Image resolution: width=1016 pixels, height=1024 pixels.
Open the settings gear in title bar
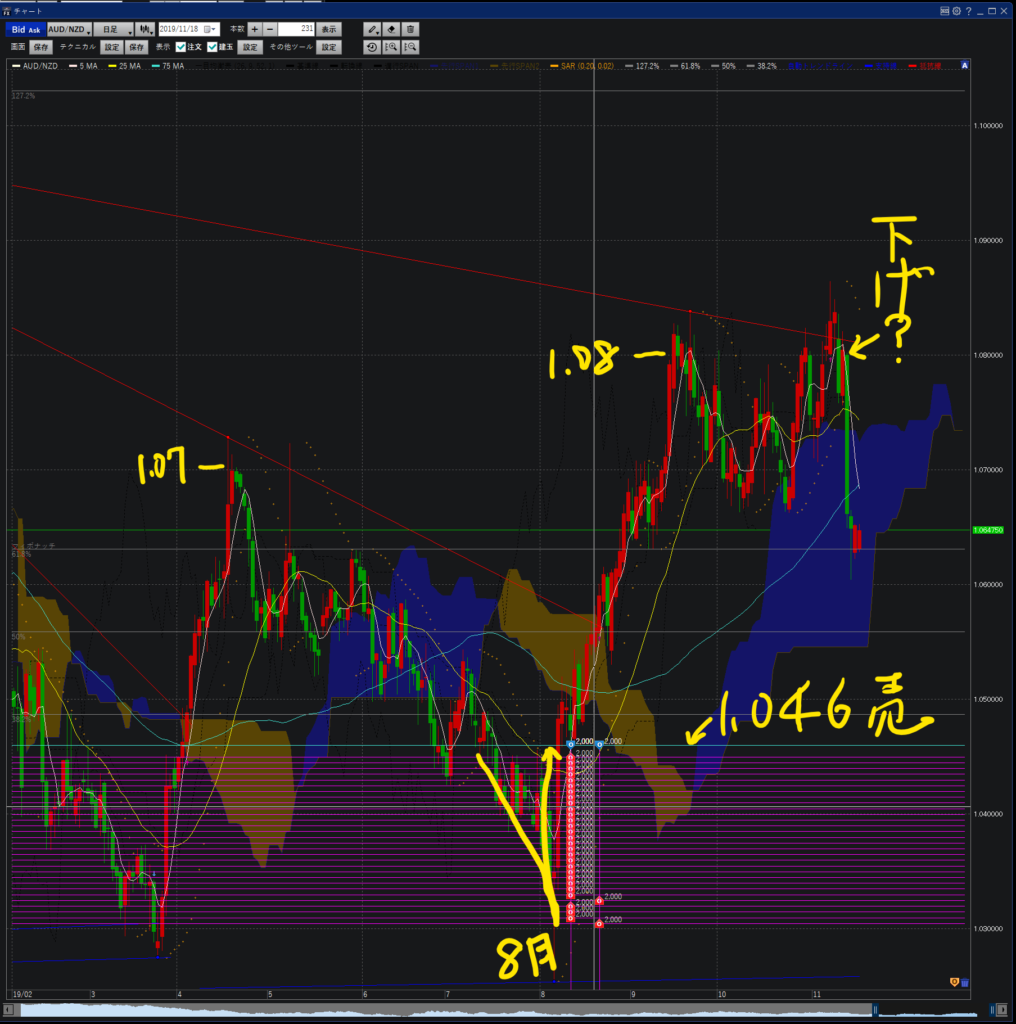(x=956, y=11)
